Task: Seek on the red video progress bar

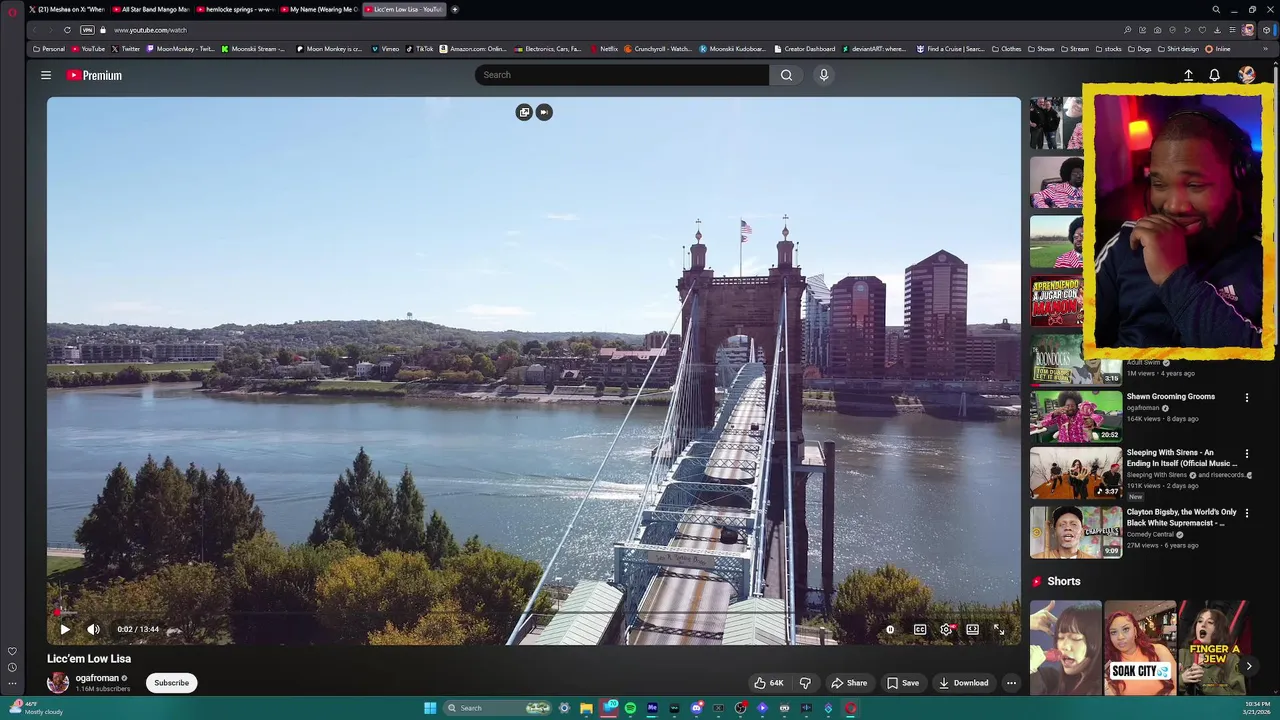Action: click(x=534, y=612)
